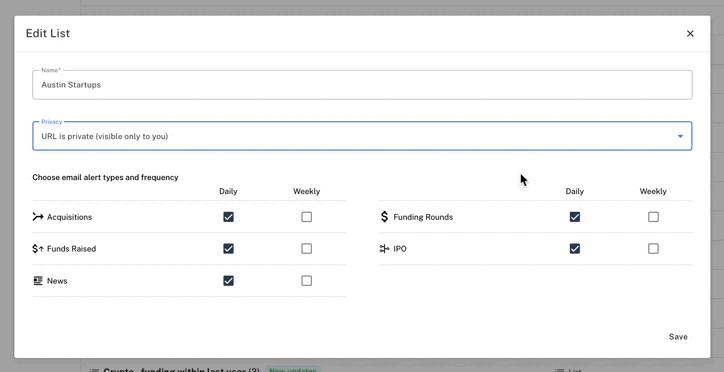Screen dimensions: 724x372
Task: Click the Save button
Action: (x=678, y=337)
